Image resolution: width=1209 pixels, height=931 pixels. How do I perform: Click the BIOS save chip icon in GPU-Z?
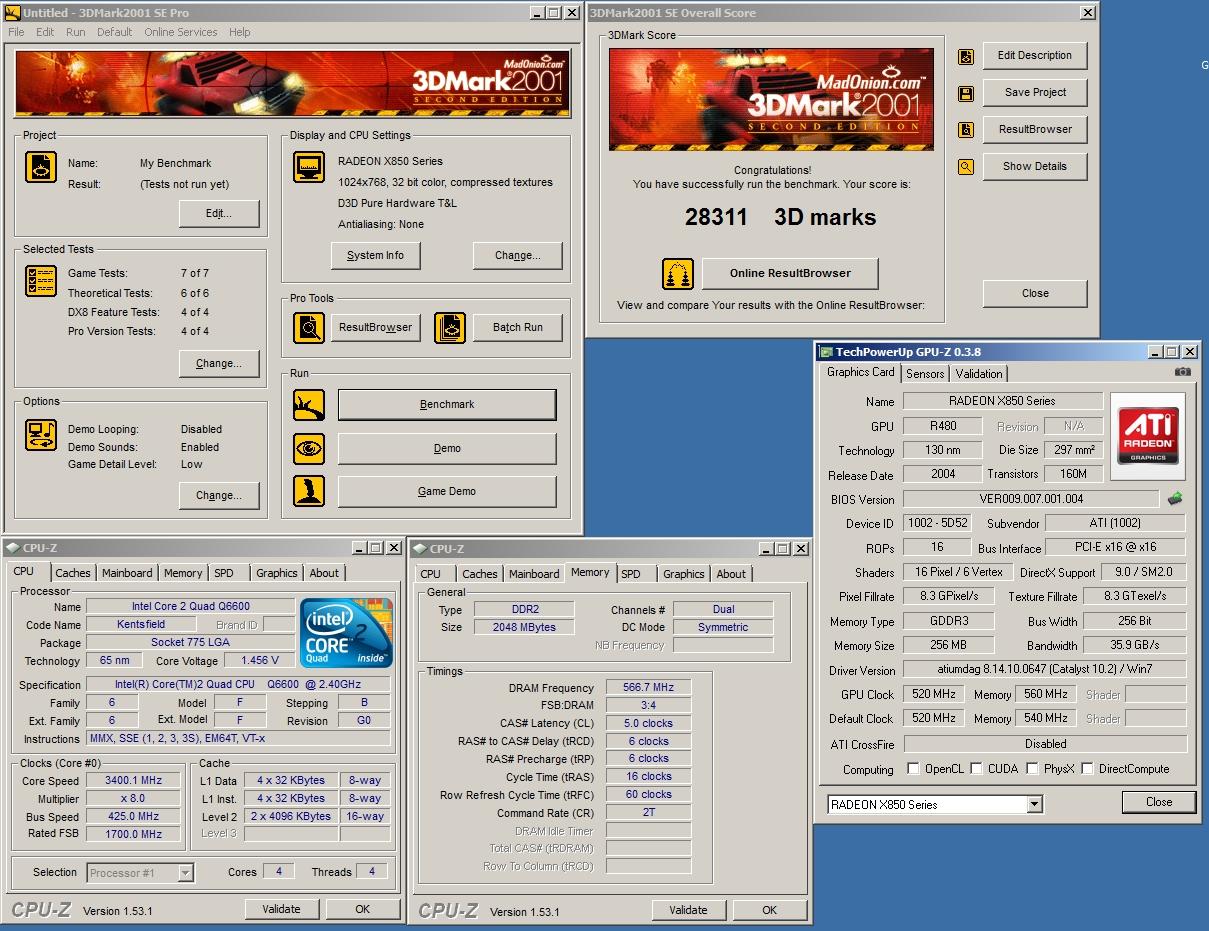[1176, 498]
